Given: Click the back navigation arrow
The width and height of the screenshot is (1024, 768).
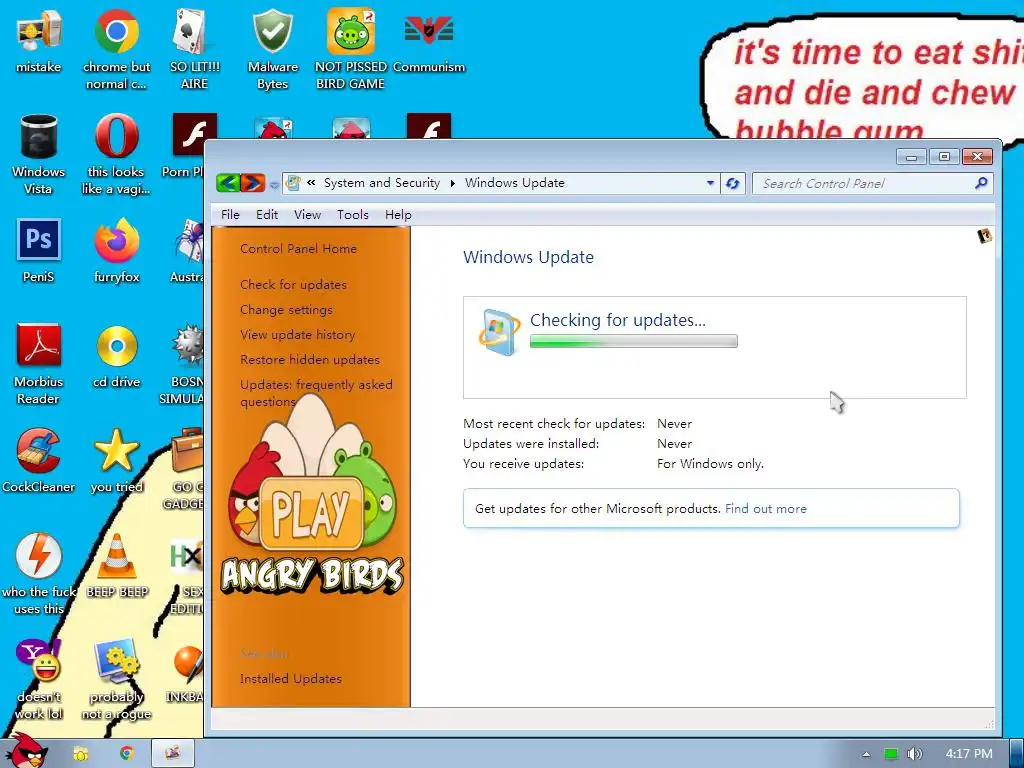Looking at the screenshot, I should pos(229,183).
